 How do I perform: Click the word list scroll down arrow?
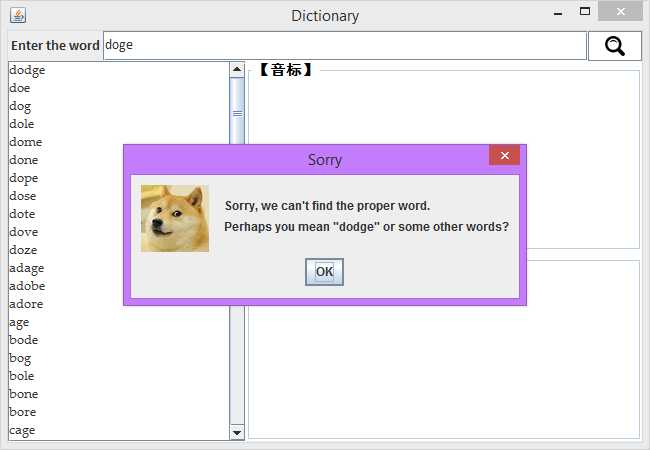tap(237, 433)
